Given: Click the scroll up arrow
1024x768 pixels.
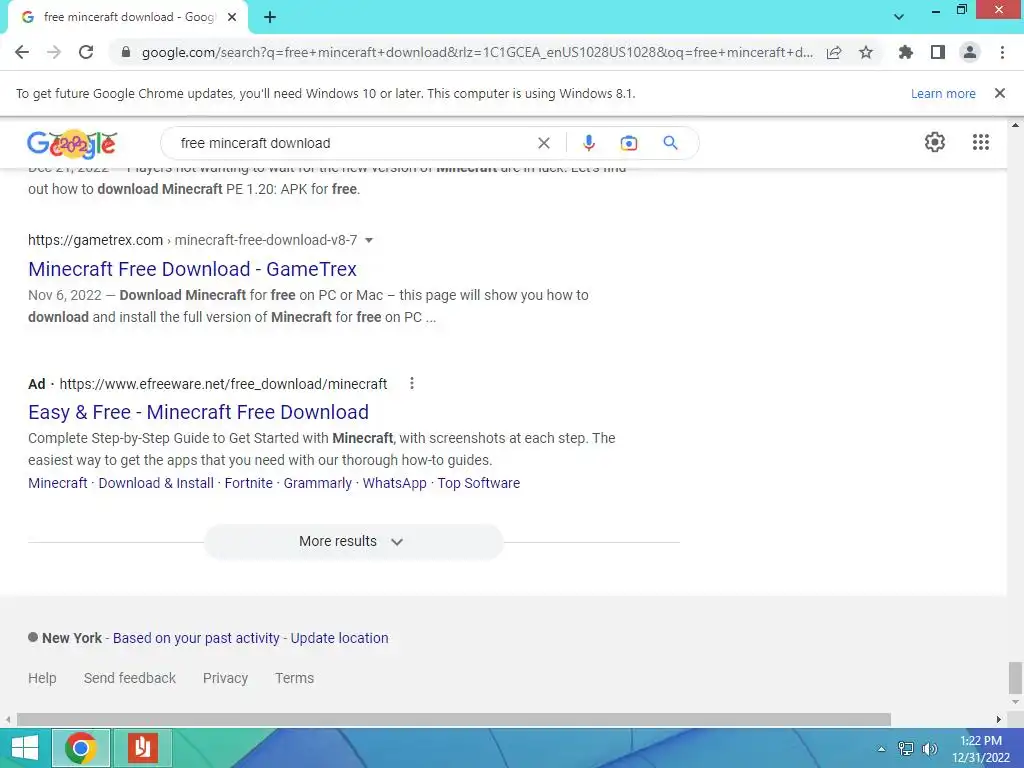Looking at the screenshot, I should click(x=1015, y=125).
